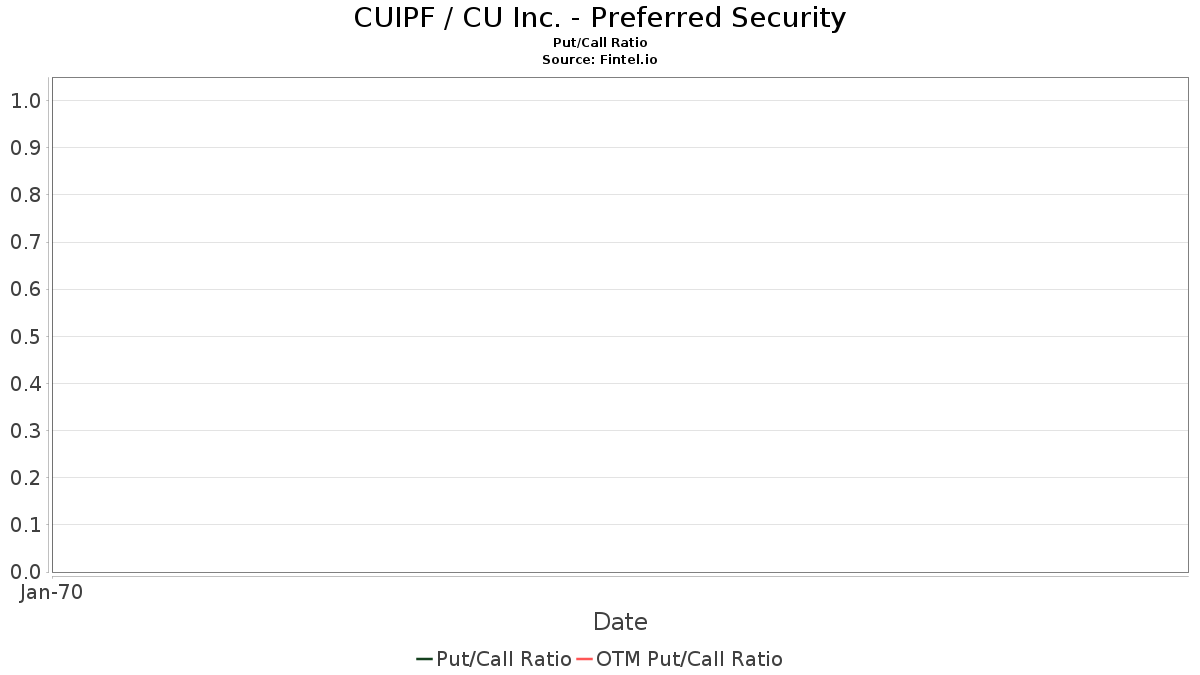Click the 0.6 y-axis tick label

point(25,290)
